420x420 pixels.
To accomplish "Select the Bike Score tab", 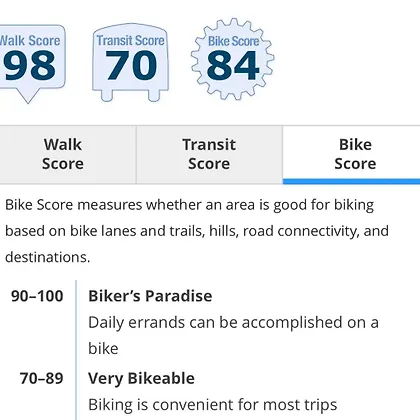I will point(352,154).
